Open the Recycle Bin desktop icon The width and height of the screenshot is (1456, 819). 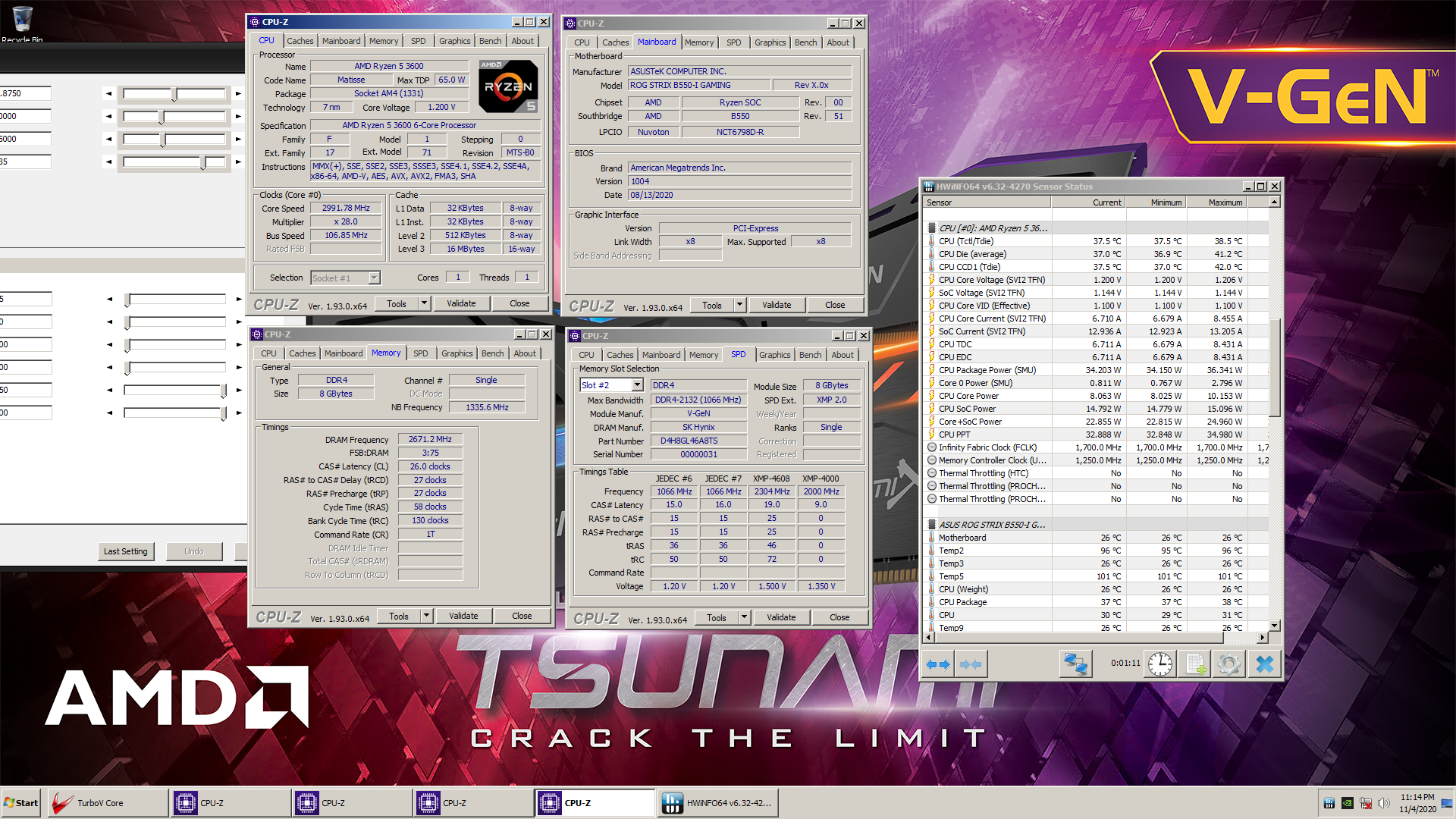(22, 23)
